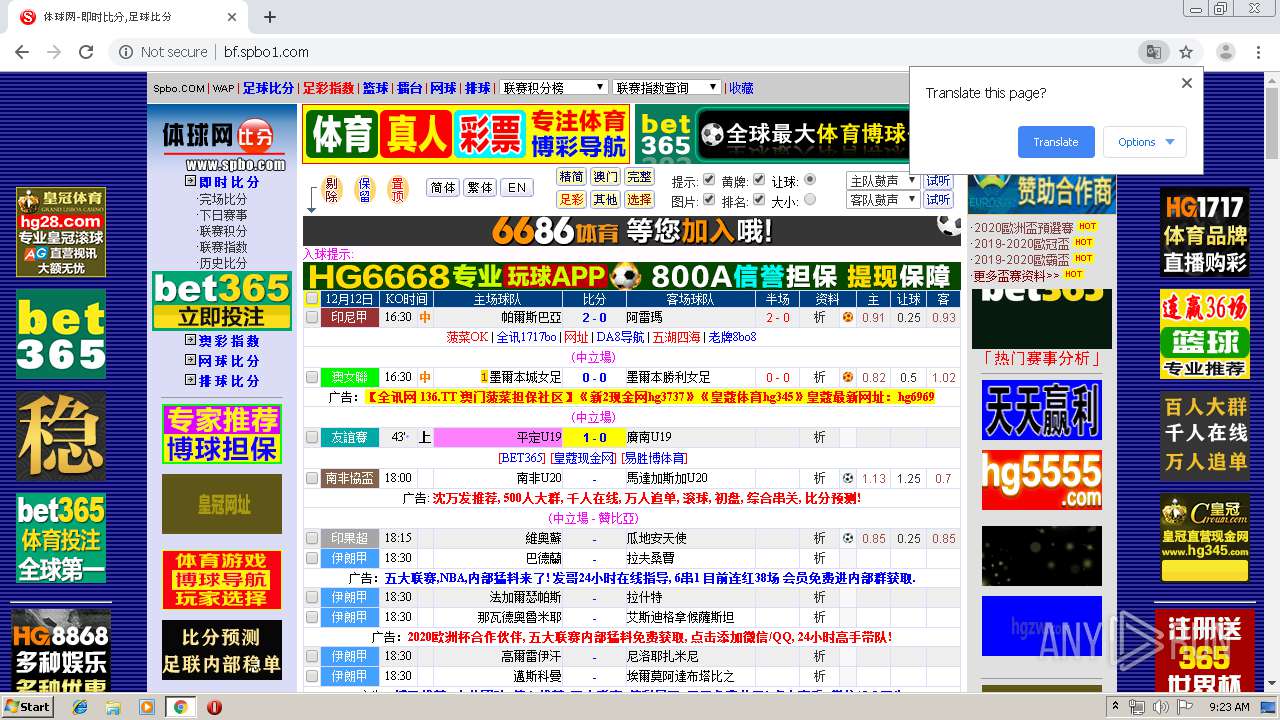Click 收藏 link in the top nav

pos(741,88)
